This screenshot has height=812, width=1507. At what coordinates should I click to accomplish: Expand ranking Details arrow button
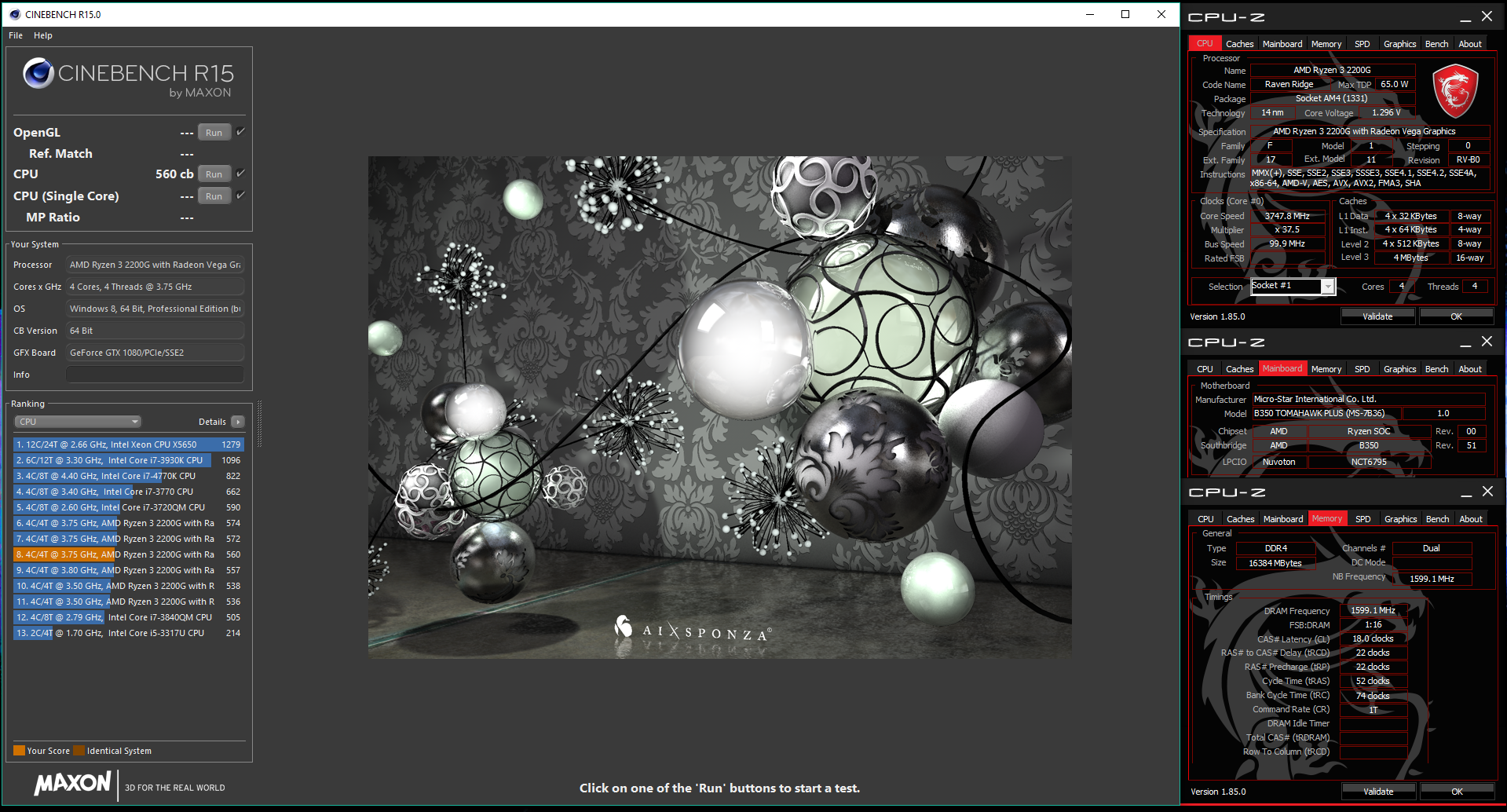point(238,422)
